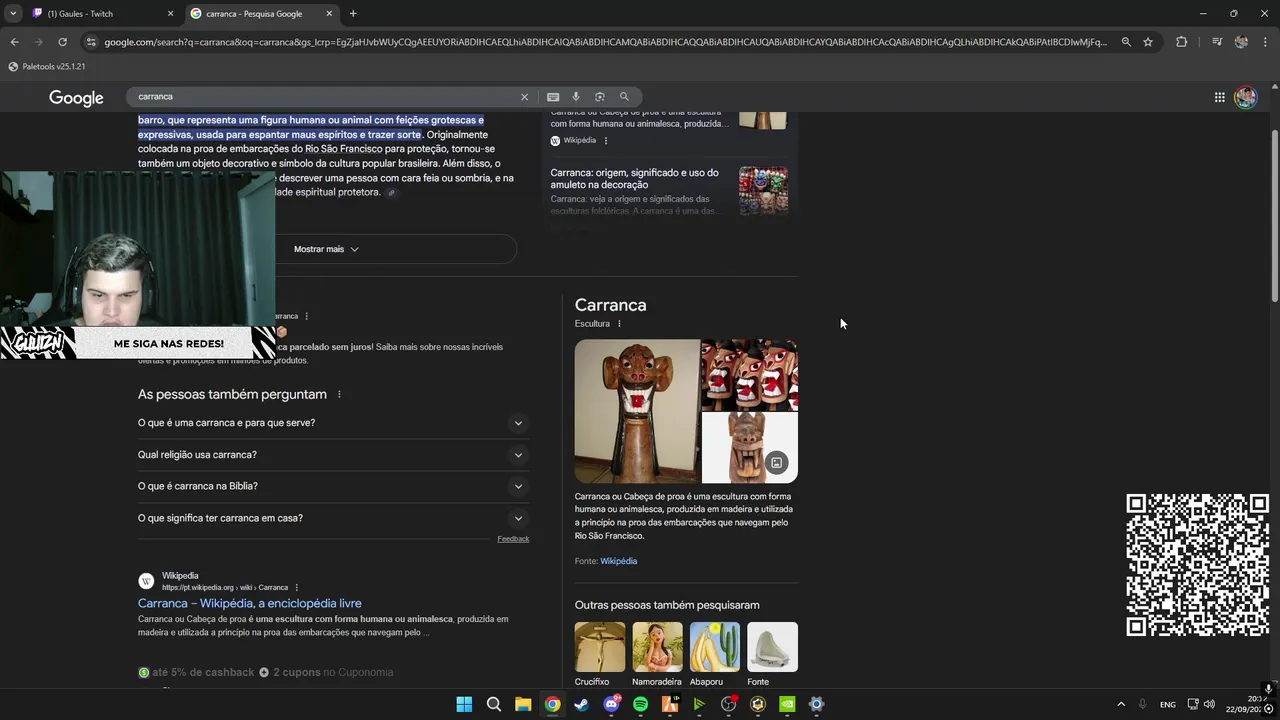The width and height of the screenshot is (1280, 720).
Task: Open Steam from the taskbar
Action: coord(582,704)
